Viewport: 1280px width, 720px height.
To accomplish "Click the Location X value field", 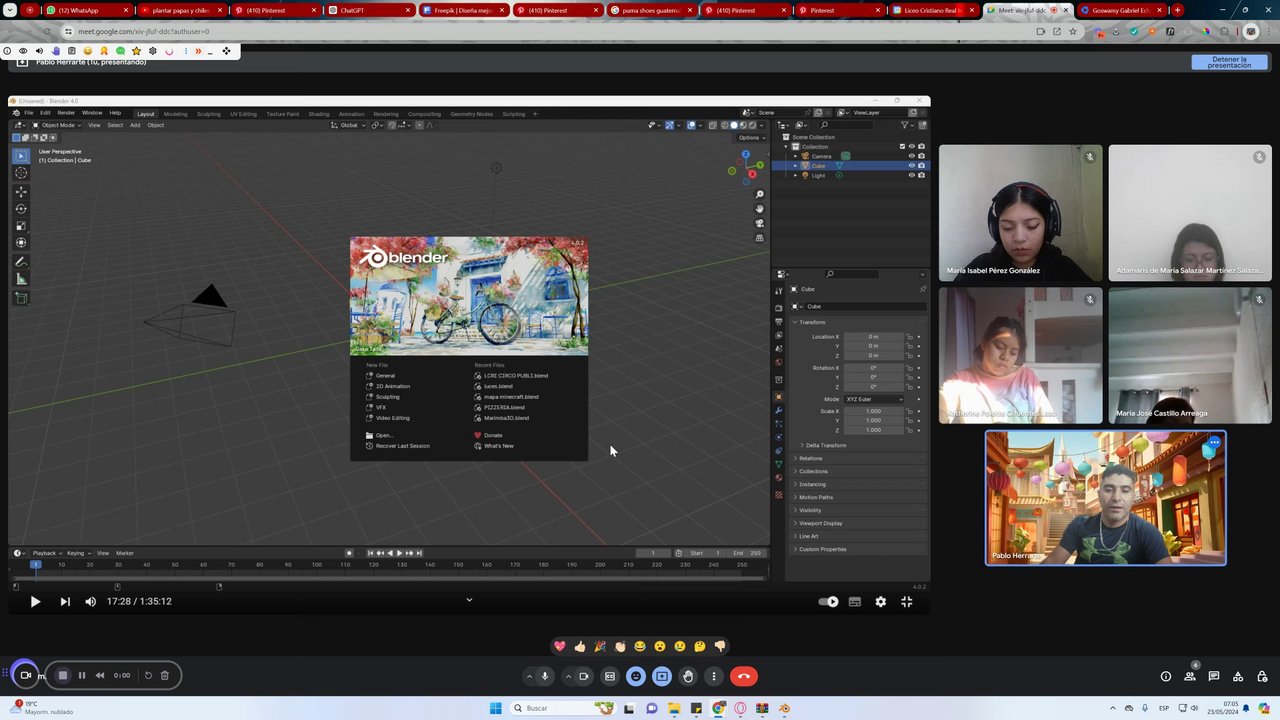I will [x=874, y=337].
